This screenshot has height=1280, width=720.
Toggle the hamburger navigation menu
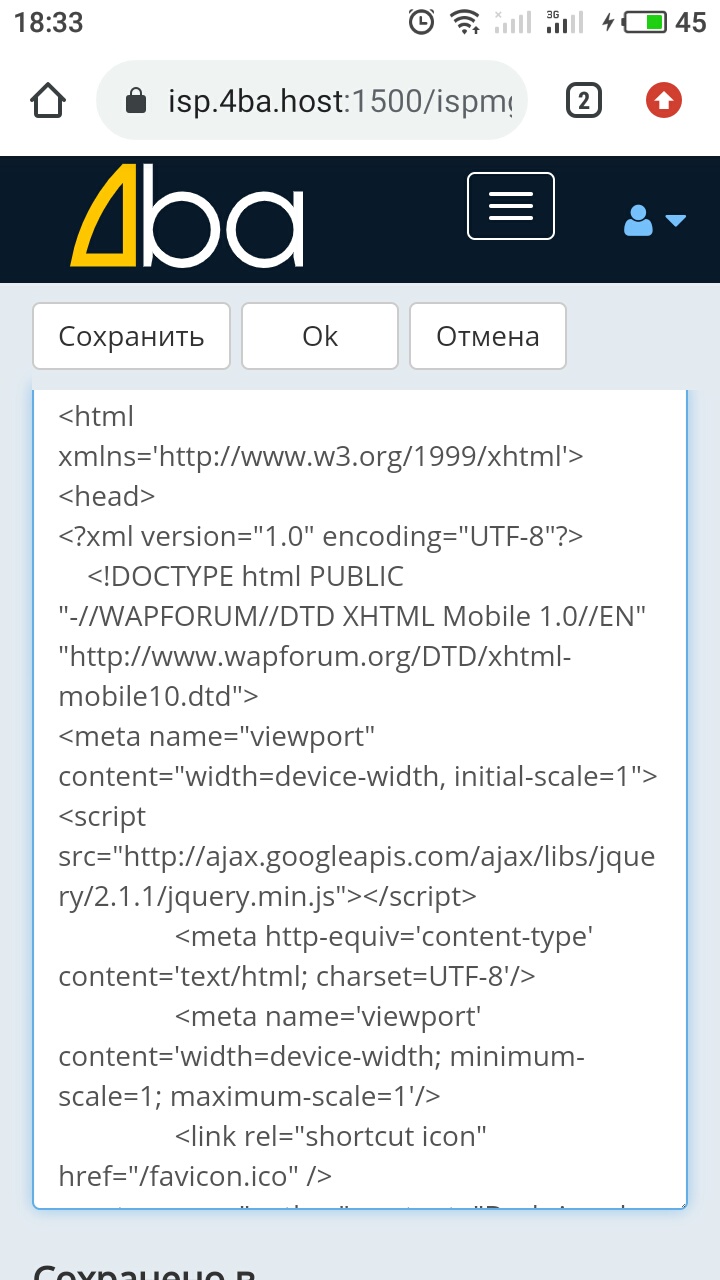pyautogui.click(x=511, y=206)
